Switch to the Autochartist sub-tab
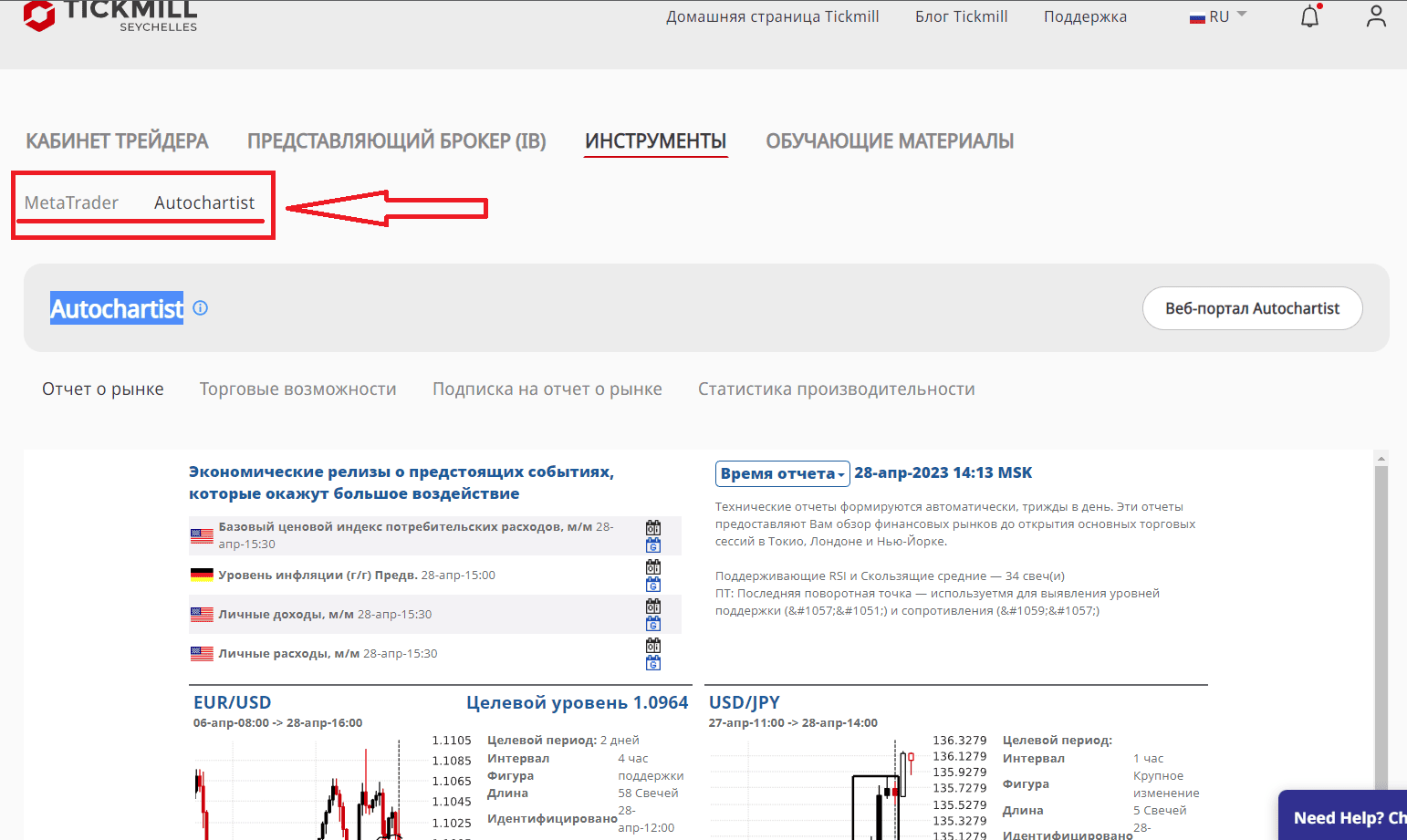Screen dimensions: 1407x840 click(204, 202)
